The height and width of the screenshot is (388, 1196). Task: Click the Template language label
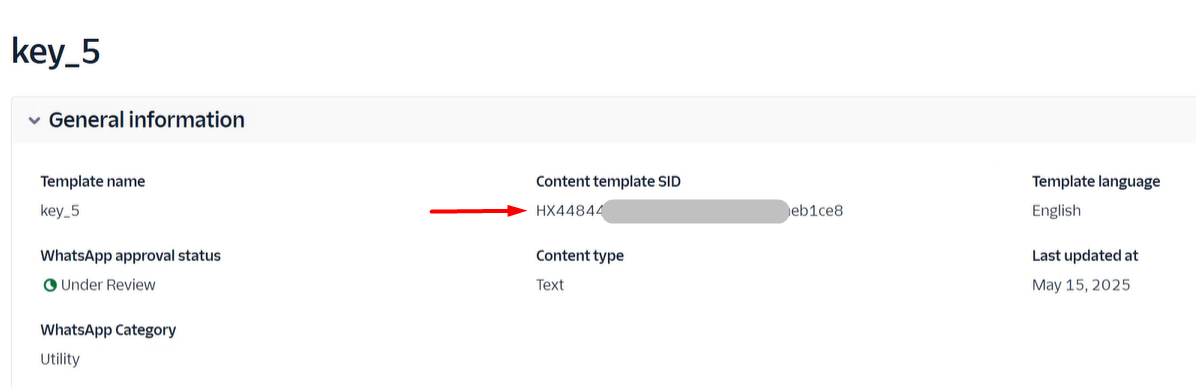click(x=1096, y=181)
